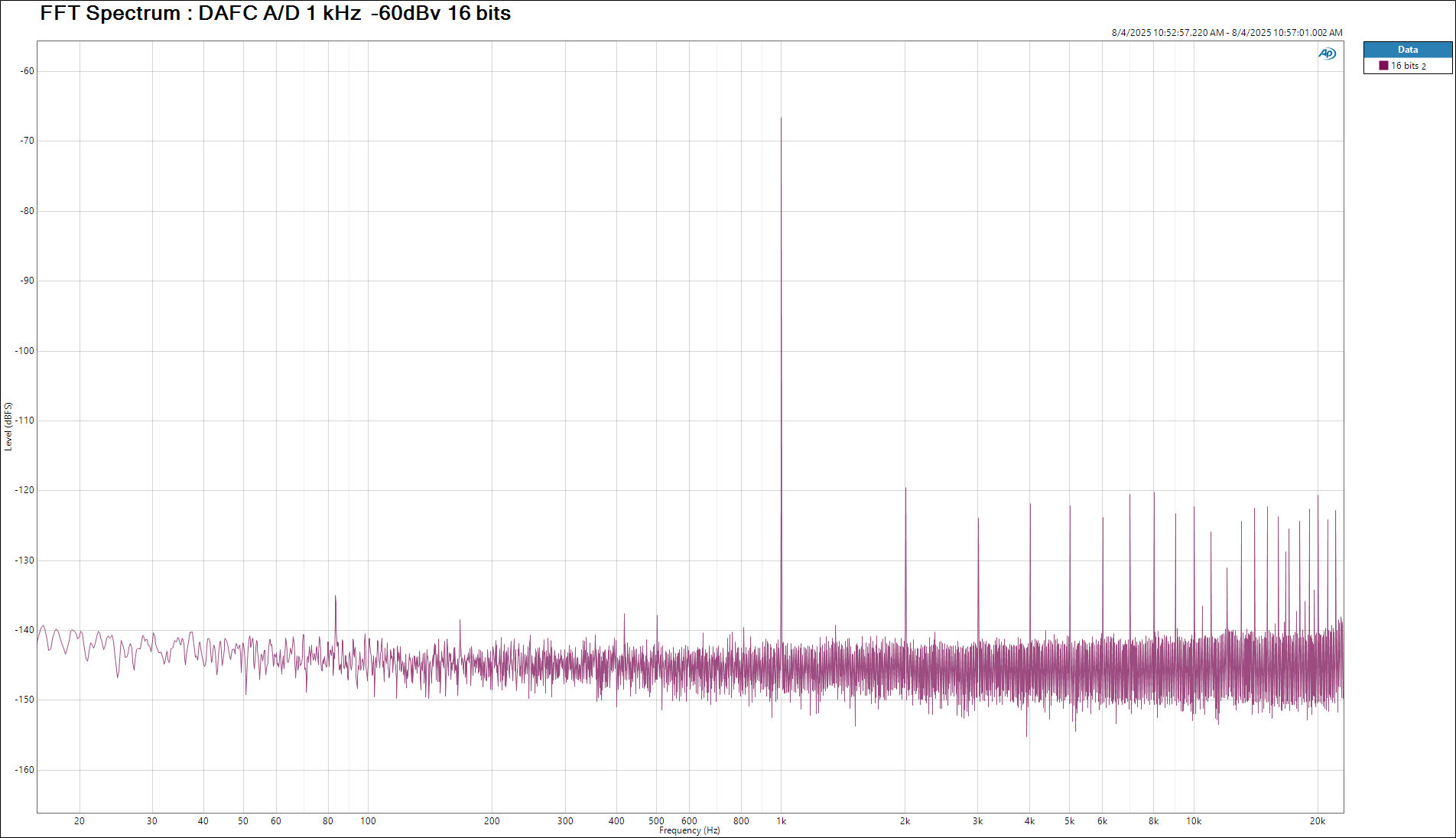Select the '16 bits 2' legend entry
Screen dimensions: 1456x838
tap(1408, 66)
